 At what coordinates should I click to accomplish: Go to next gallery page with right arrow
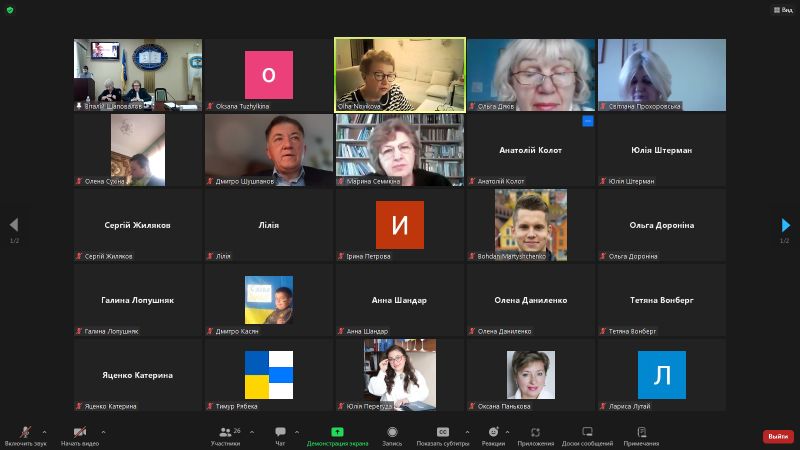click(x=785, y=225)
